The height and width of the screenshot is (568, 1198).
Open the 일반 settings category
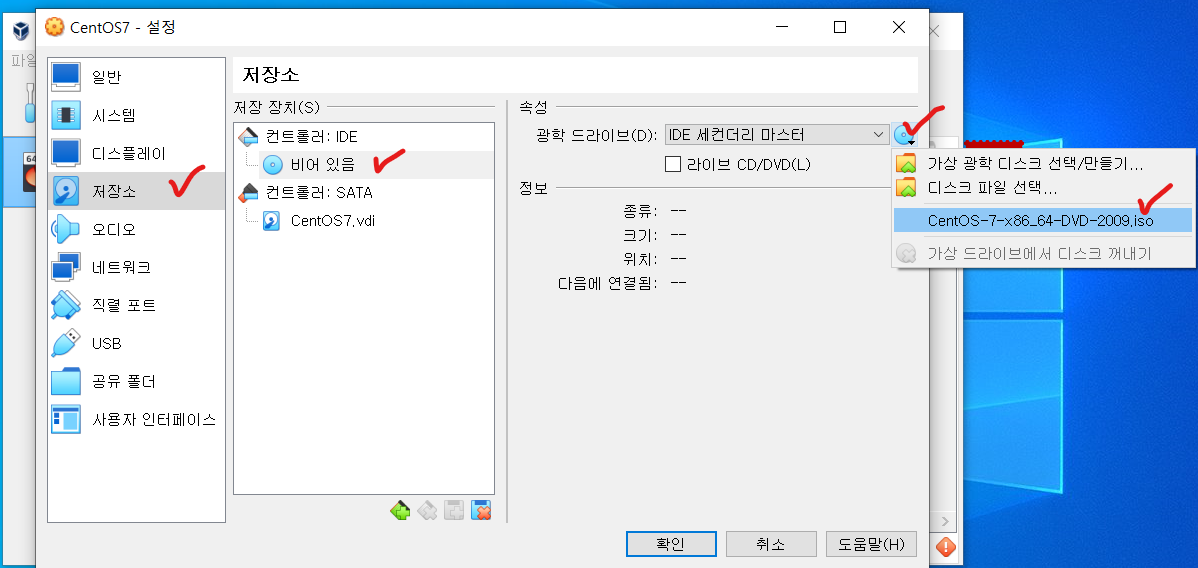[136, 76]
